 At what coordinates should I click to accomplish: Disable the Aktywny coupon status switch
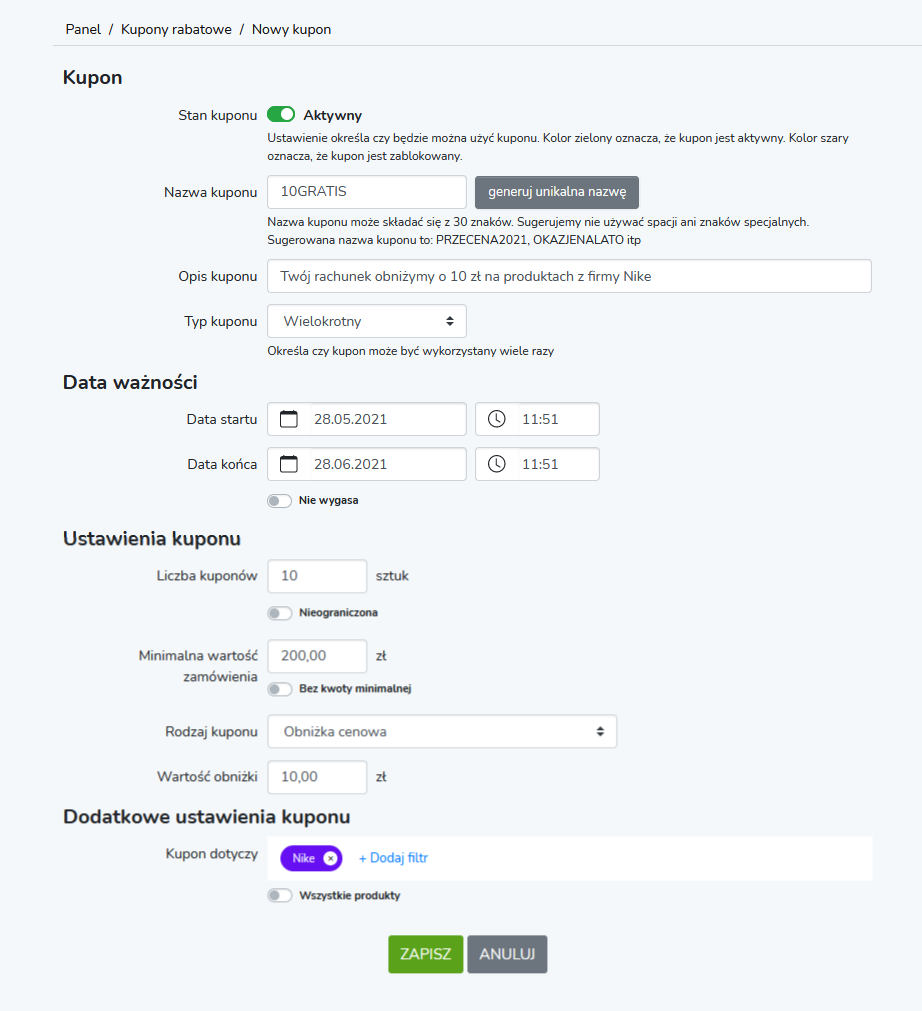281,115
